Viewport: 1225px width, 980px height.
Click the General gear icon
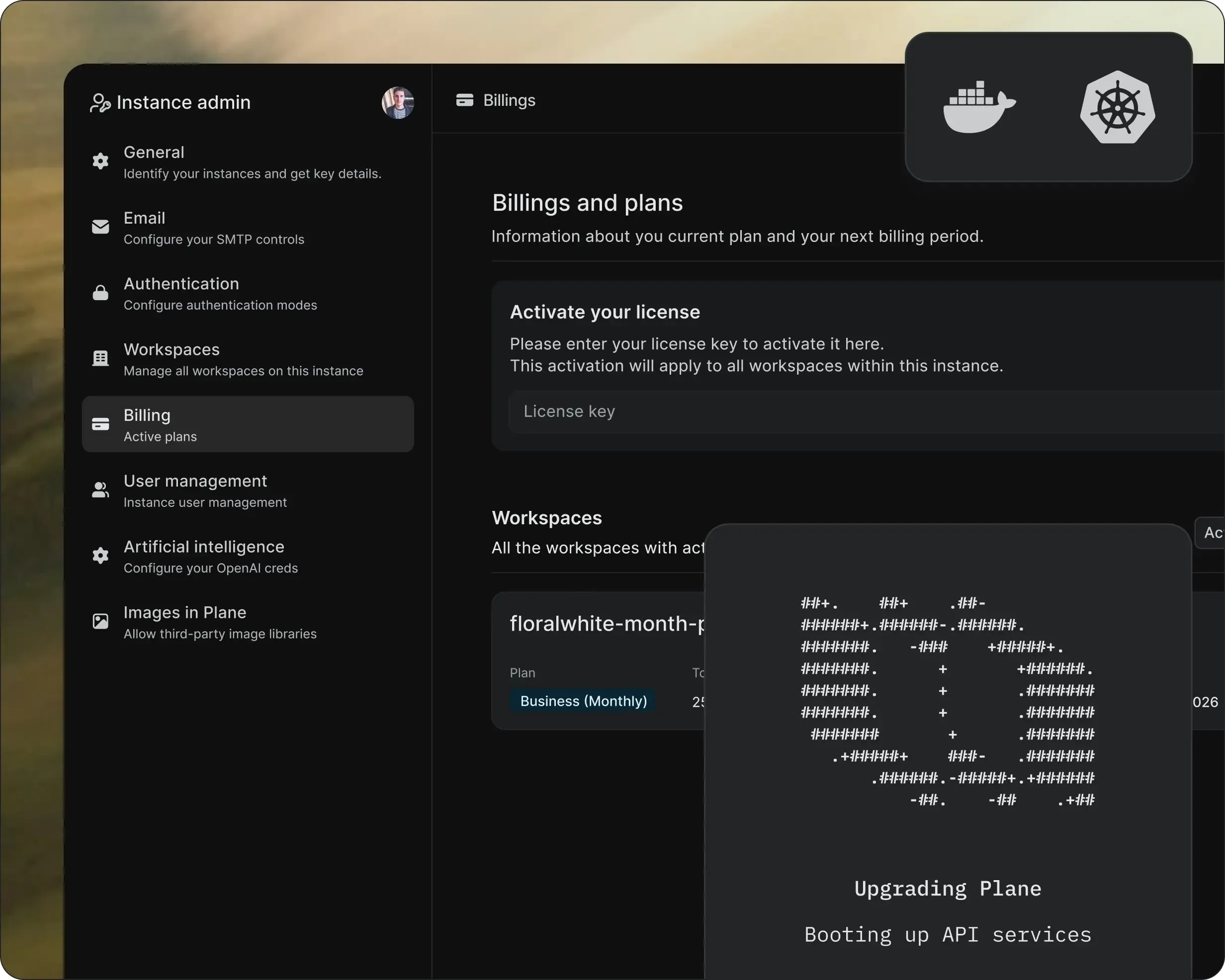pyautogui.click(x=100, y=162)
